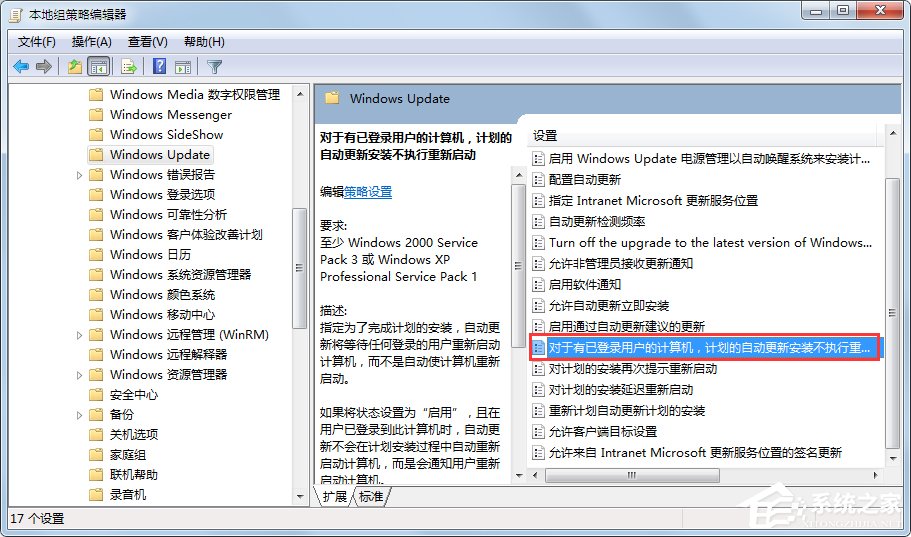Image resolution: width=911 pixels, height=537 pixels.
Task: Select Windows 客户体验改善计划 in the tree
Action: tap(186, 235)
